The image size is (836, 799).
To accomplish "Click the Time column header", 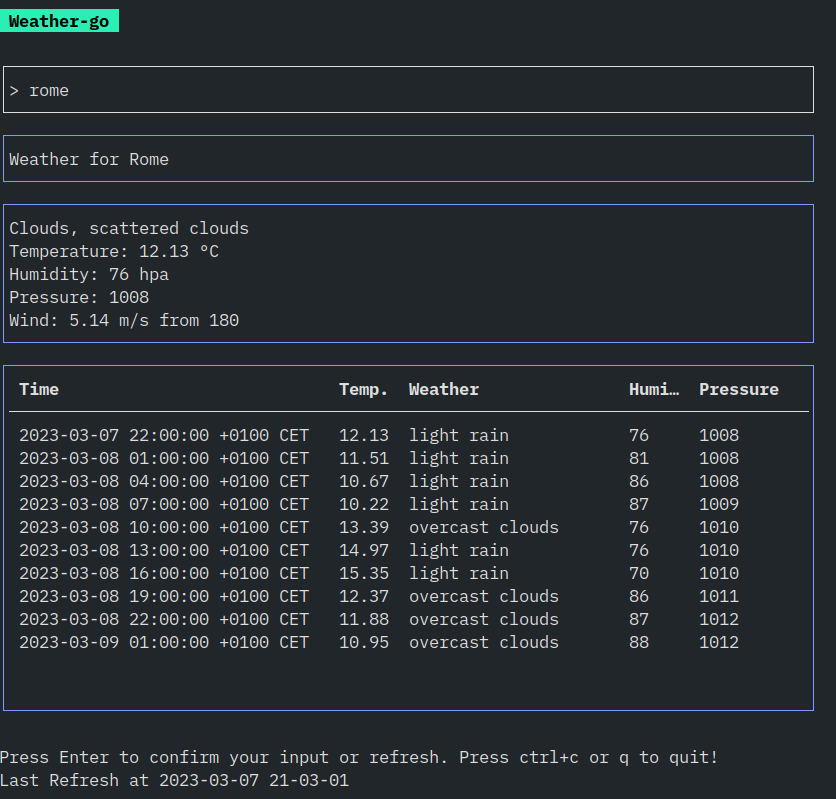I will (39, 389).
